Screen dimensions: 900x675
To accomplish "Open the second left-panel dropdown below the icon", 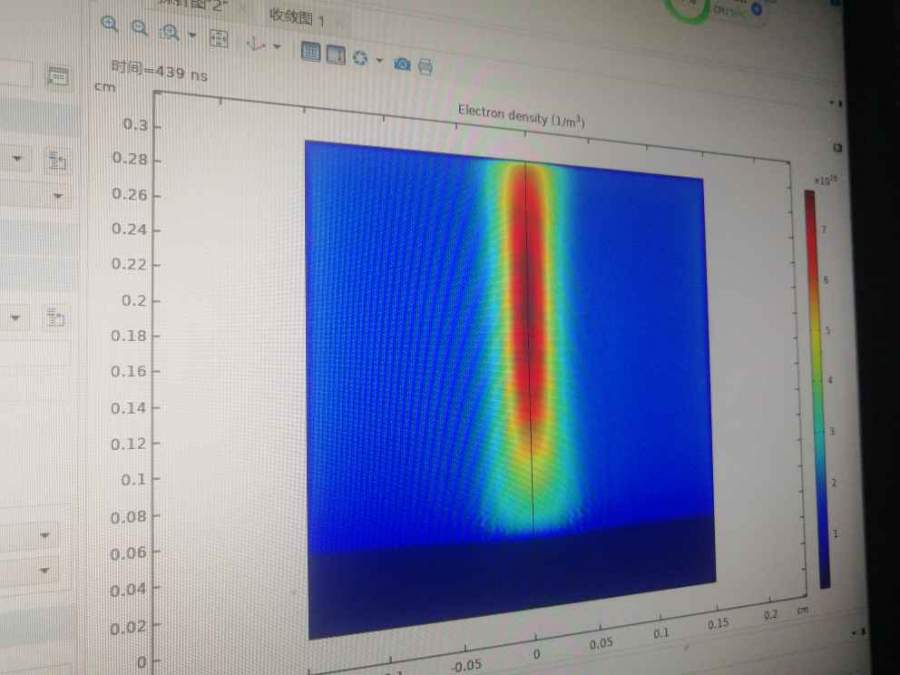I will (58, 196).
